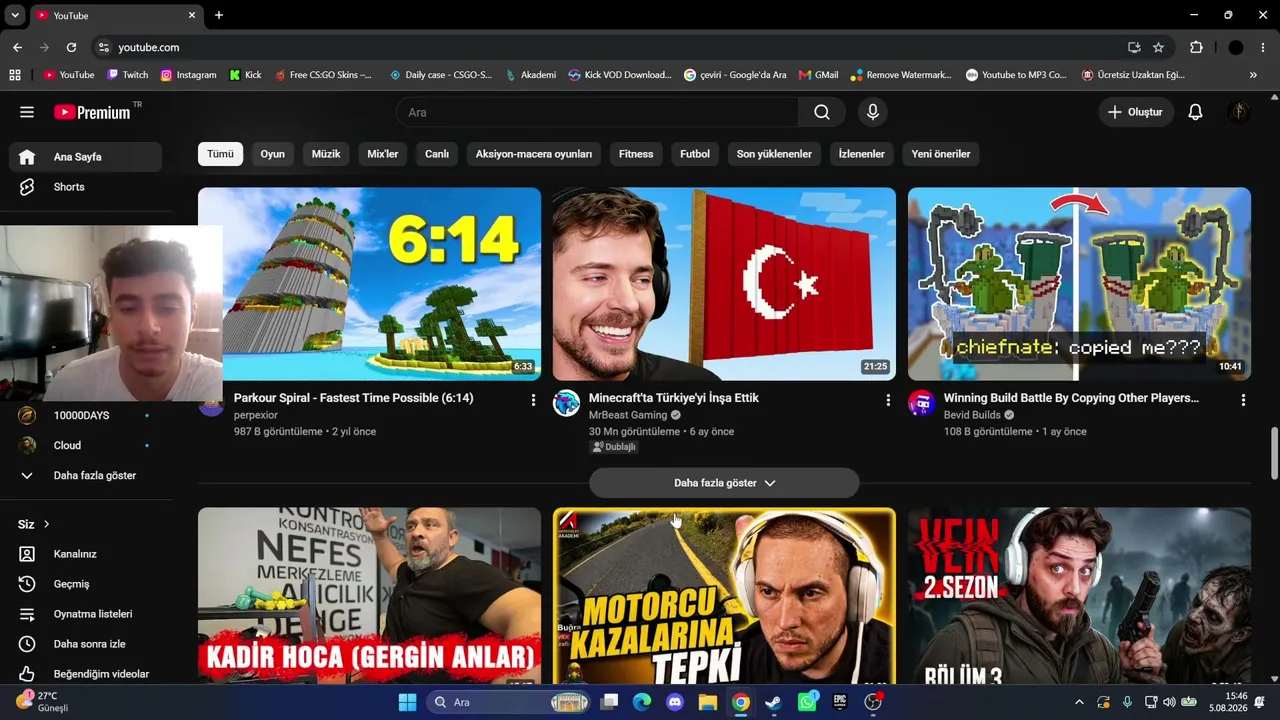
Task: Open Shorts from the sidebar
Action: (85, 187)
